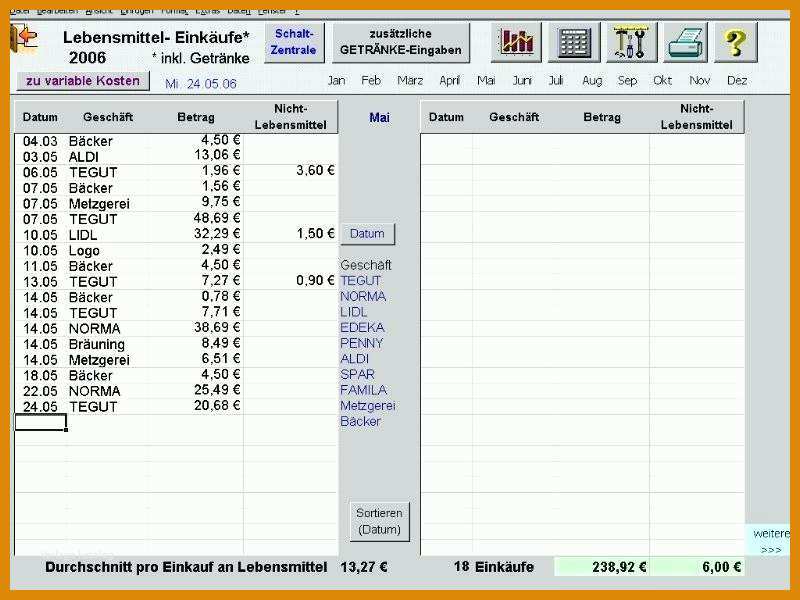
Task: Open help question mark icon
Action: (735, 42)
